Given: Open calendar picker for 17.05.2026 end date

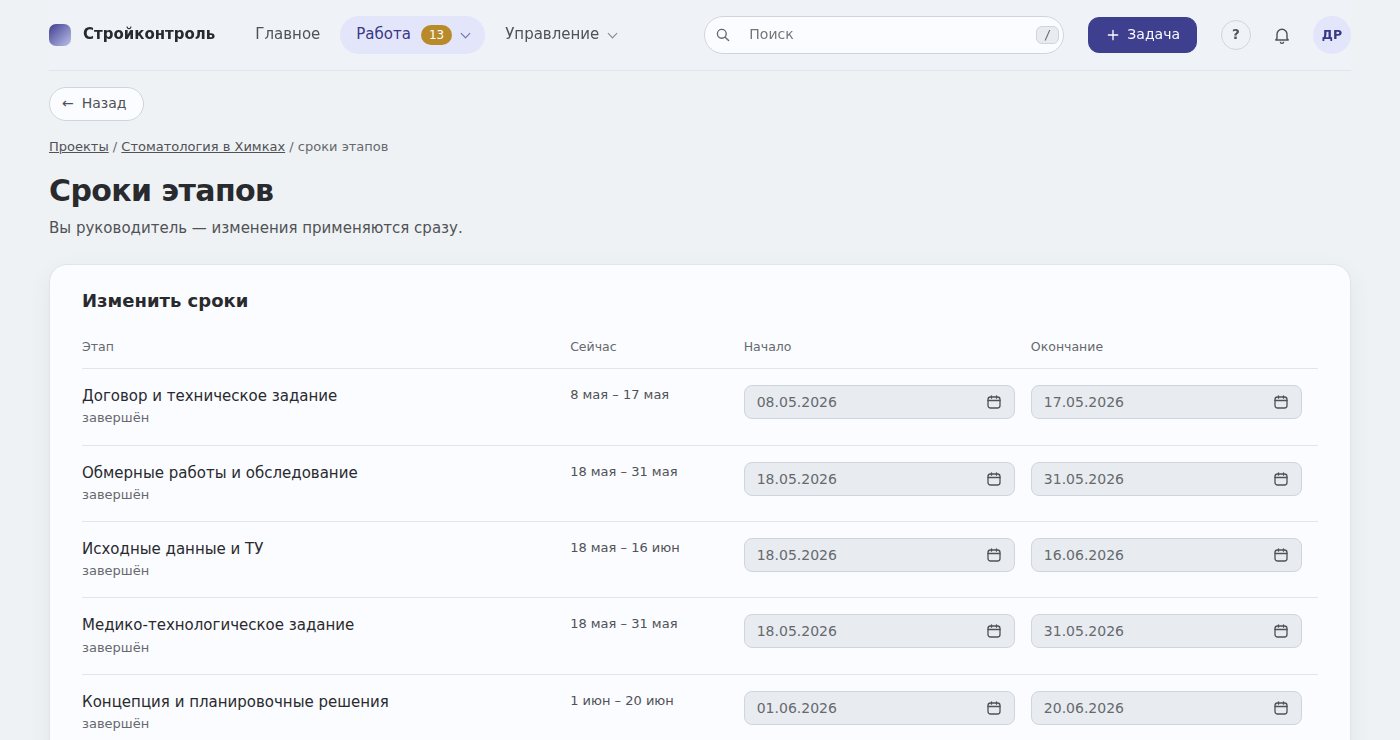Looking at the screenshot, I should tap(1281, 402).
